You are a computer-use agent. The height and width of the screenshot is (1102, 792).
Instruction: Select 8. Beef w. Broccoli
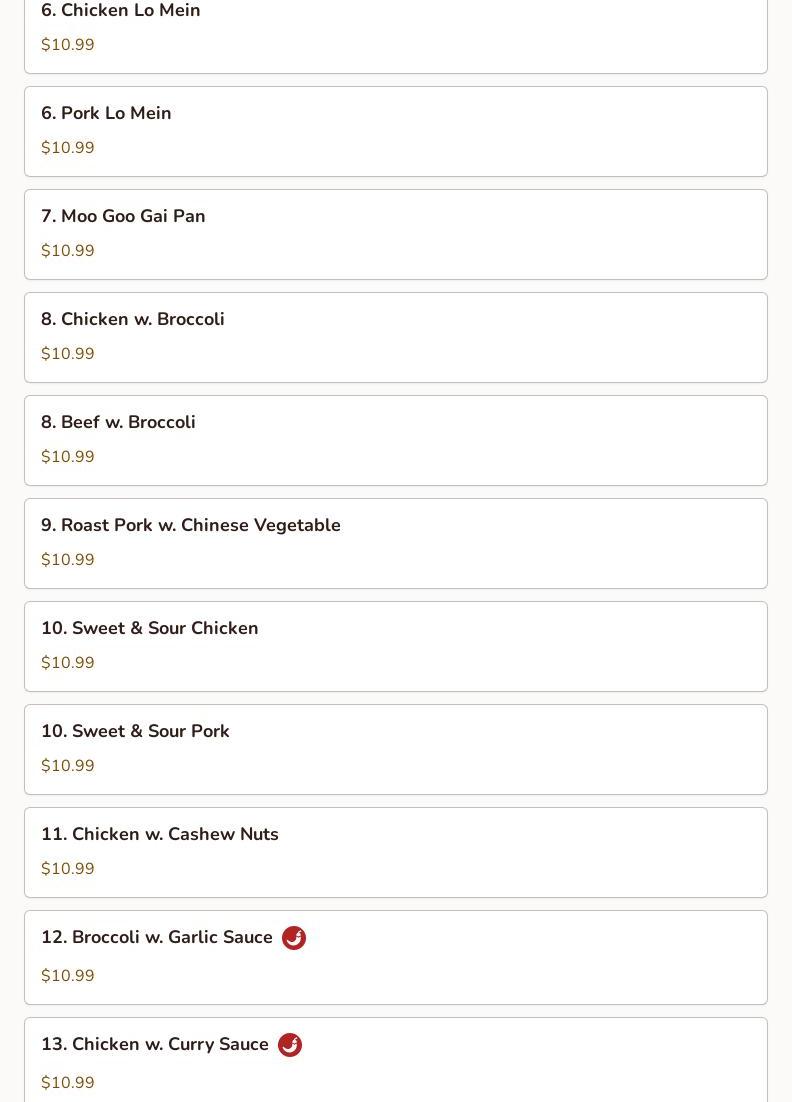[x=396, y=441]
